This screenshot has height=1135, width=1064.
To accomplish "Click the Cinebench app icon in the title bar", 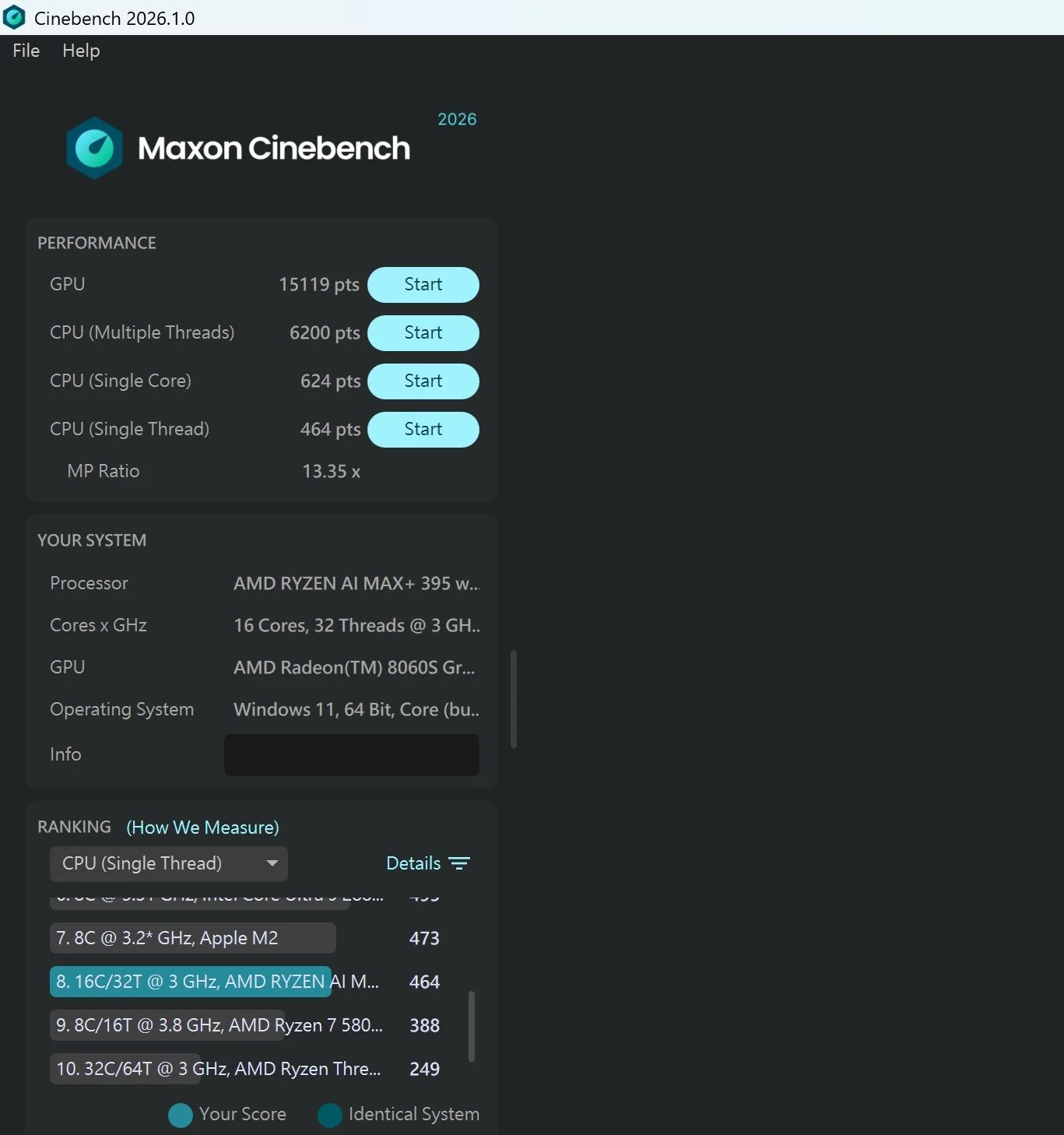I will click(x=14, y=17).
